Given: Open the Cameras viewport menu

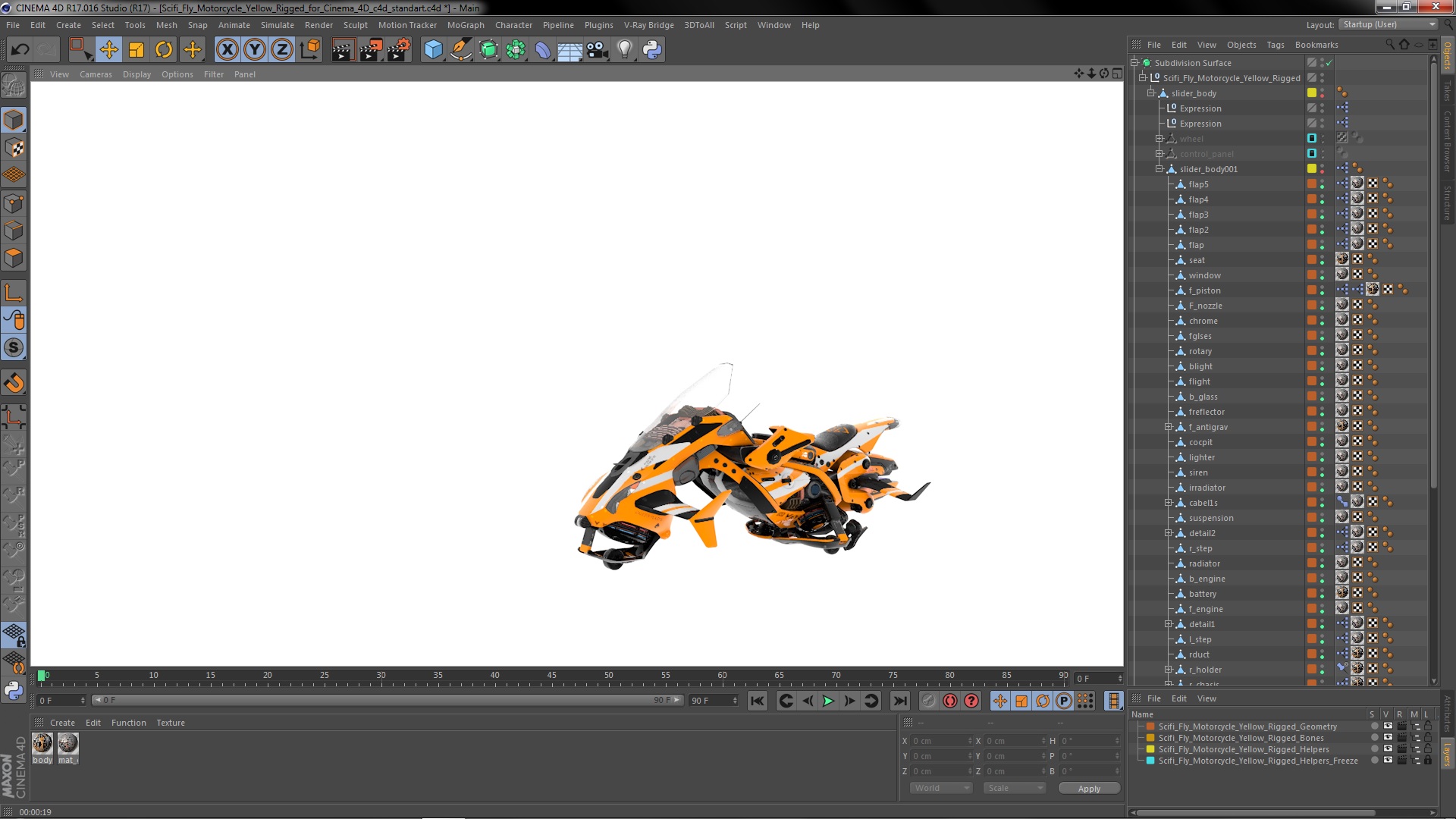Looking at the screenshot, I should pyautogui.click(x=96, y=74).
